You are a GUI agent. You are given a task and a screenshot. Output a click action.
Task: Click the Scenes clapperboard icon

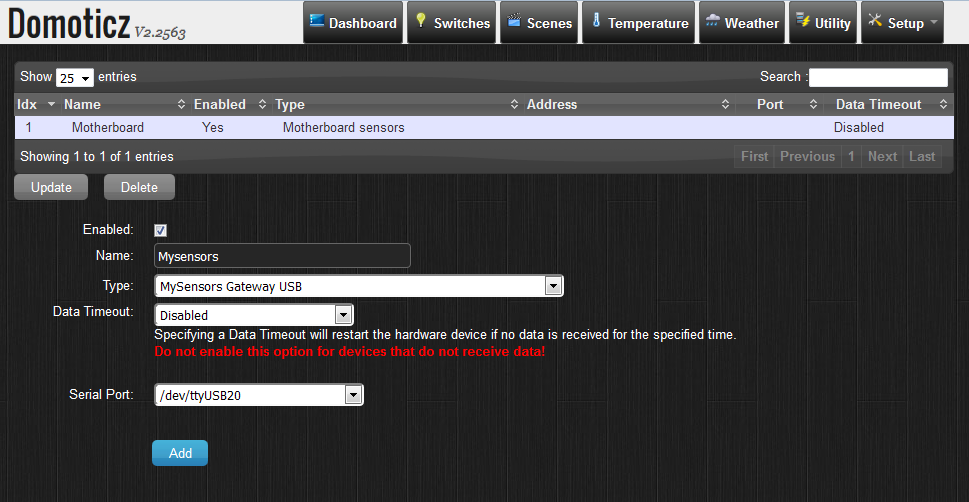pos(514,20)
